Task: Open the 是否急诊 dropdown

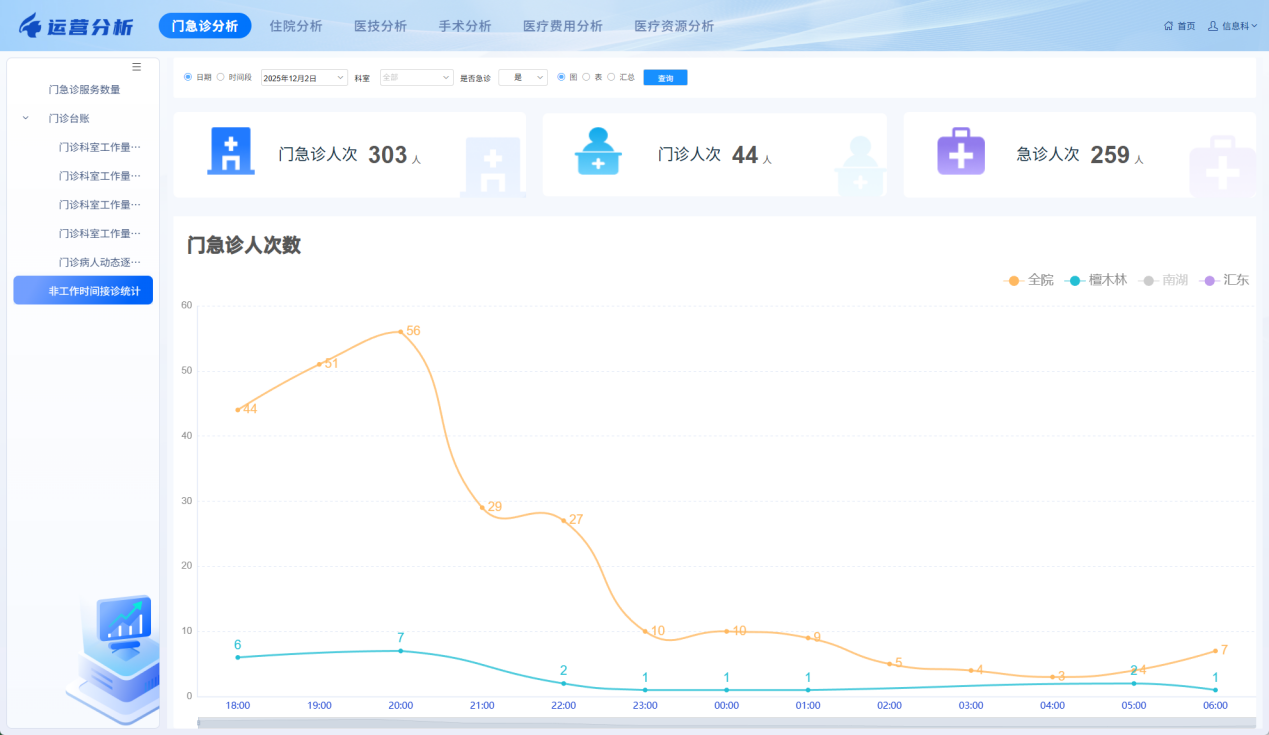Action: point(523,78)
